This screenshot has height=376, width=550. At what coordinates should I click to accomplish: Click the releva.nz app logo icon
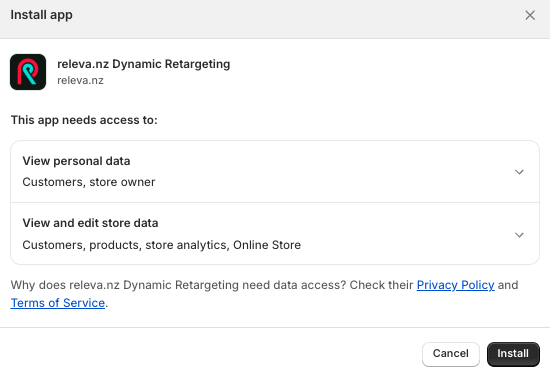(x=28, y=72)
